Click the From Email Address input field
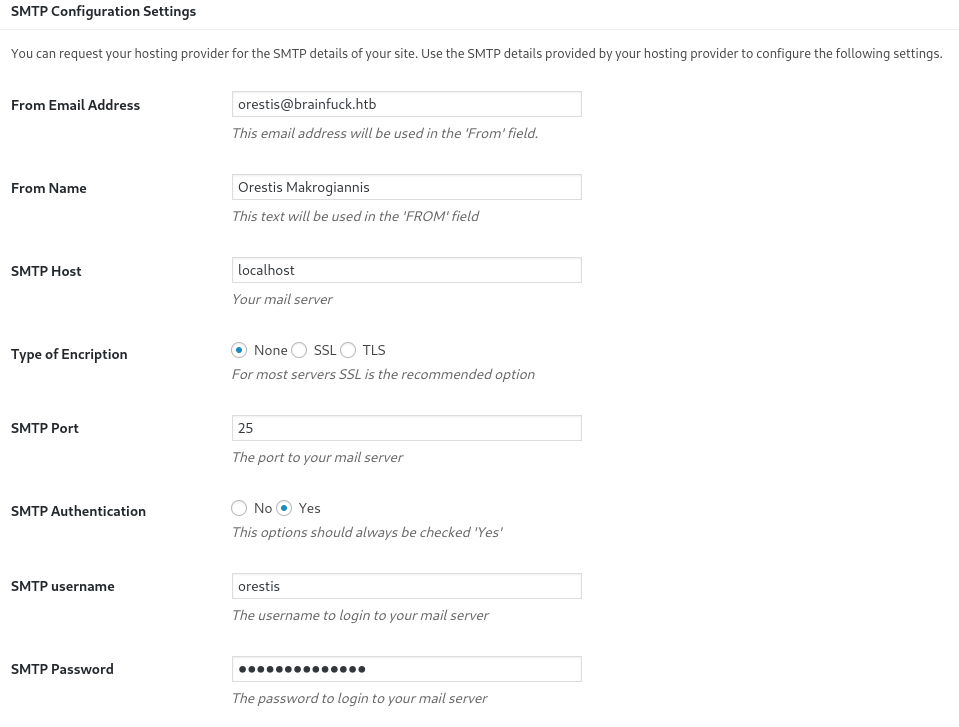 [x=407, y=104]
